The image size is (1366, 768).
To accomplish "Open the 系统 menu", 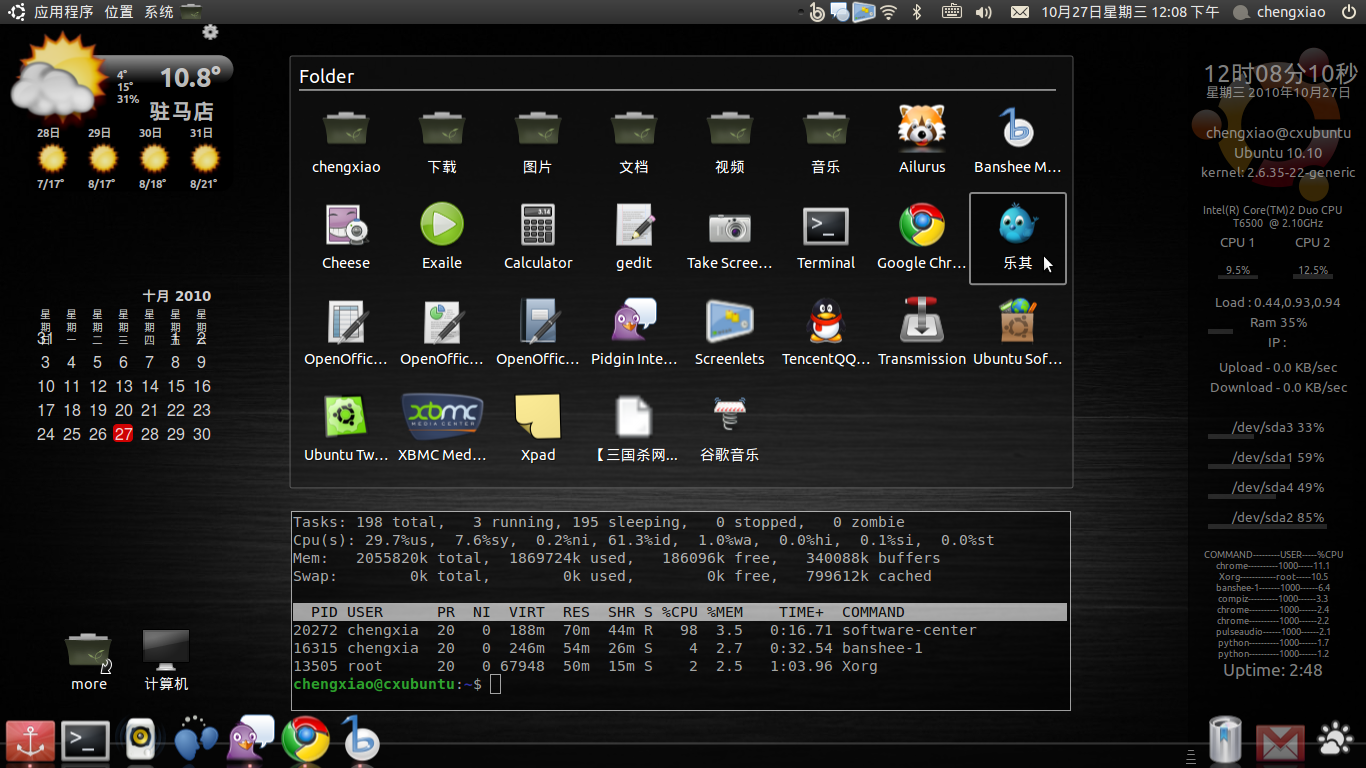I will tap(158, 12).
